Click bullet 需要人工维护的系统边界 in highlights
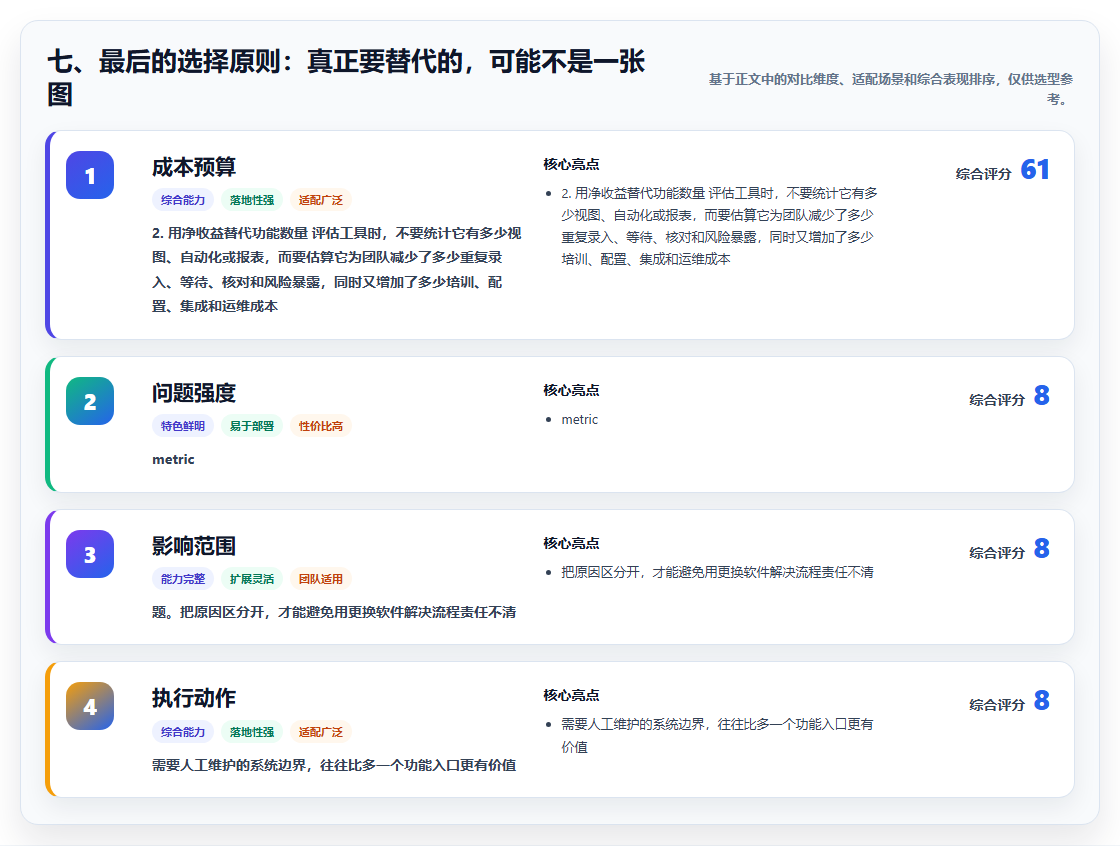 [717, 735]
